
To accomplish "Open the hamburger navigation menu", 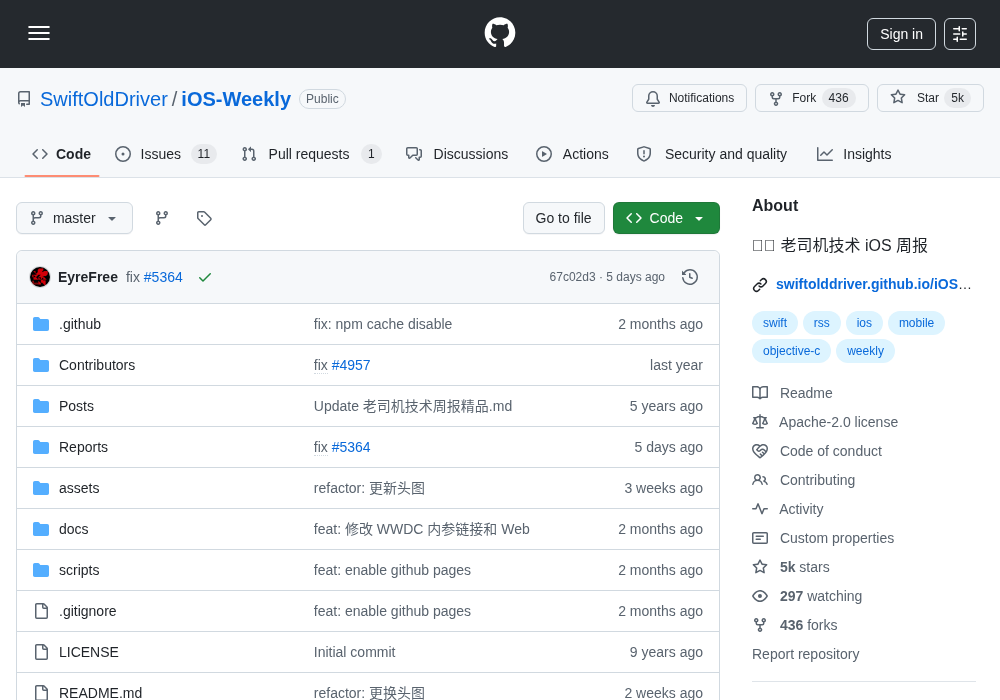I will (39, 33).
